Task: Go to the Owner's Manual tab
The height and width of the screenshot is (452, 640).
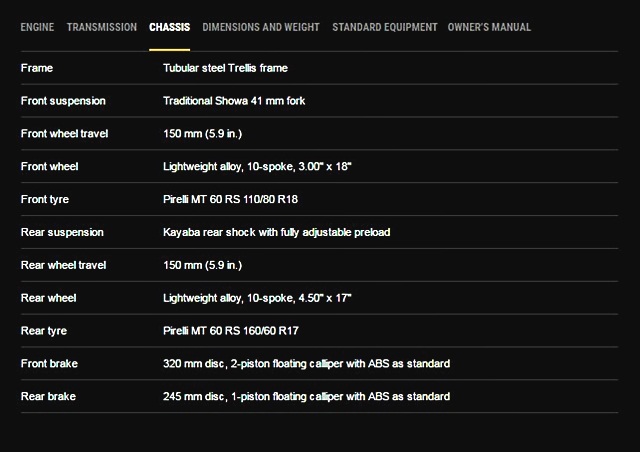Action: 489,27
